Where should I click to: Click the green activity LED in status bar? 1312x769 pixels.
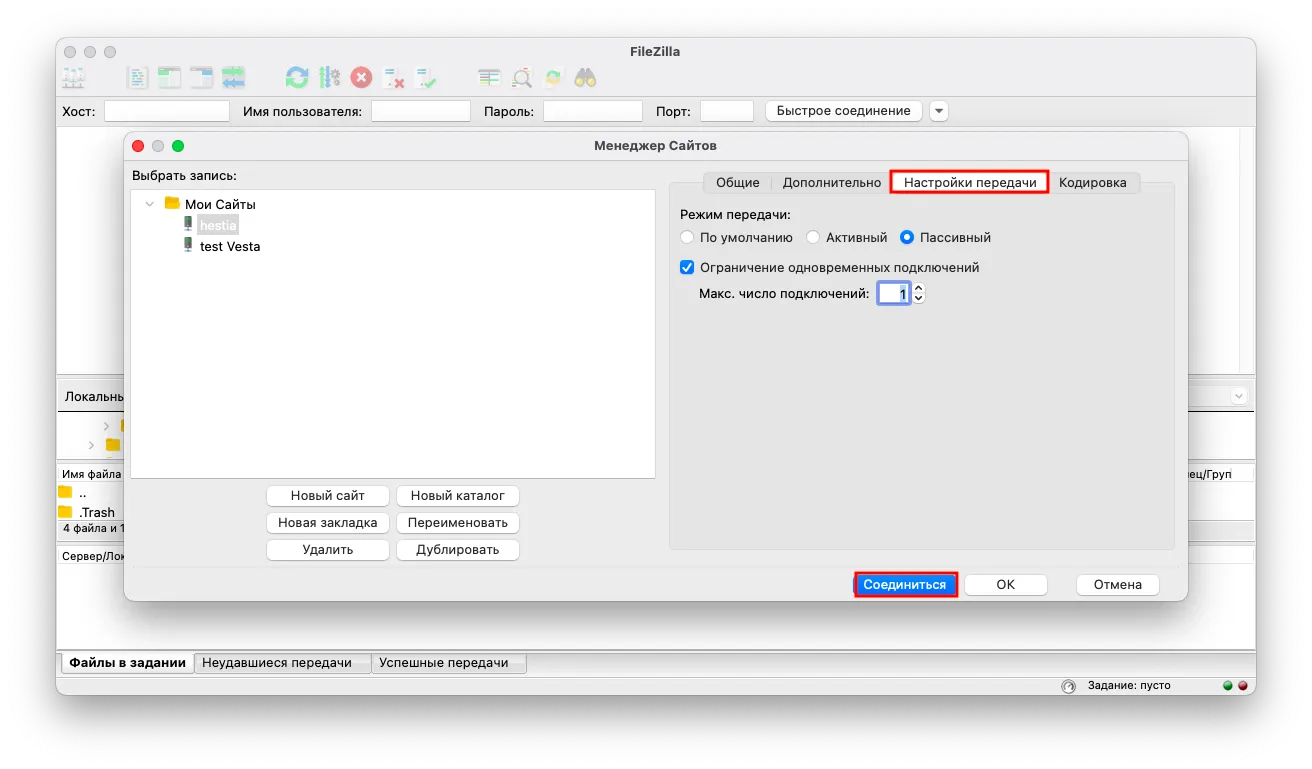pyautogui.click(x=1228, y=686)
